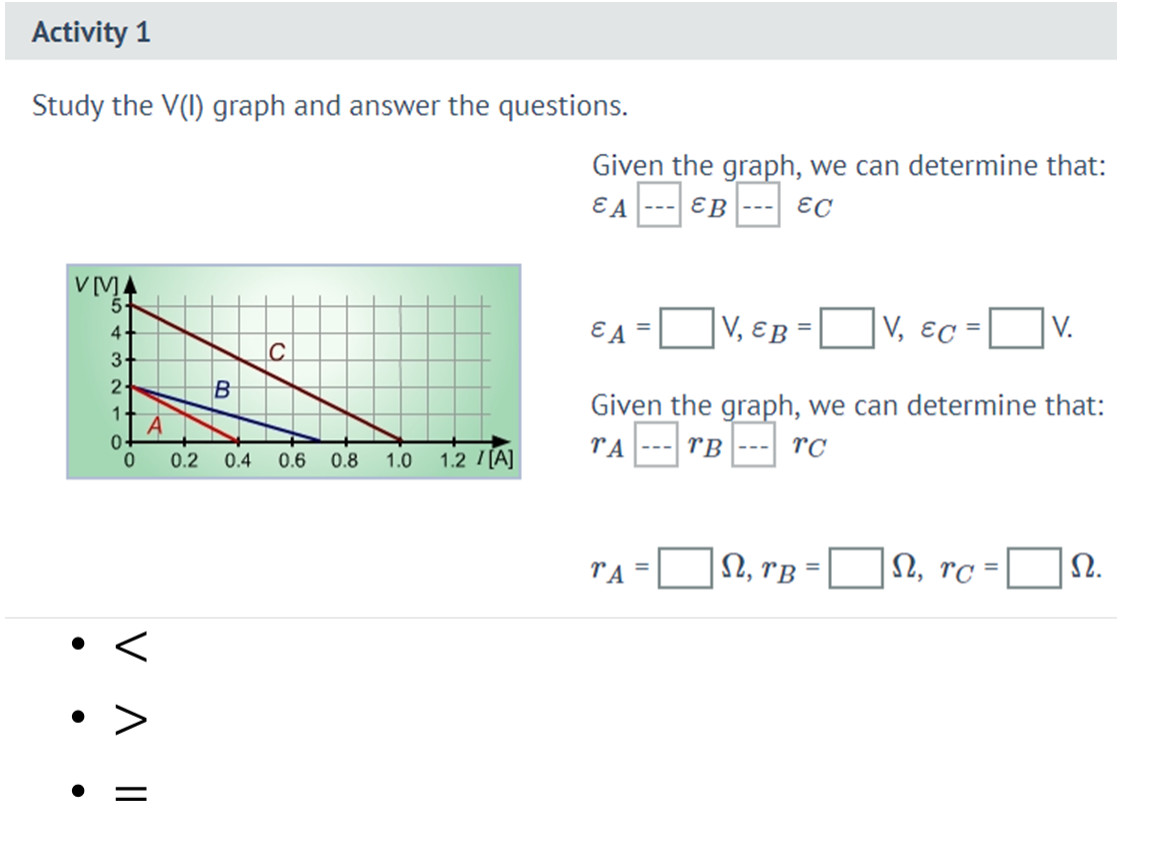This screenshot has width=1150, height=864.
Task: Click the V [V] axis label
Action: click(x=96, y=284)
